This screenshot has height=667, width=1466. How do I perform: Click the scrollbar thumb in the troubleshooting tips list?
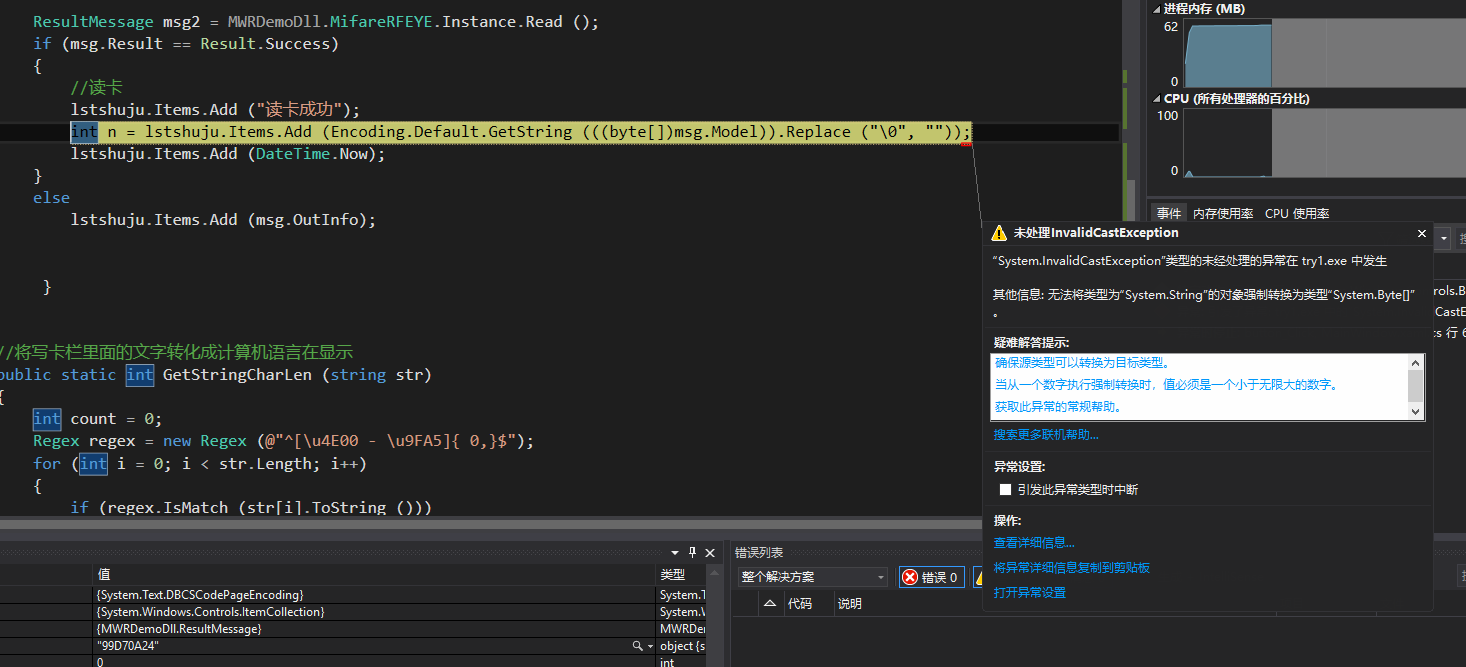1415,385
